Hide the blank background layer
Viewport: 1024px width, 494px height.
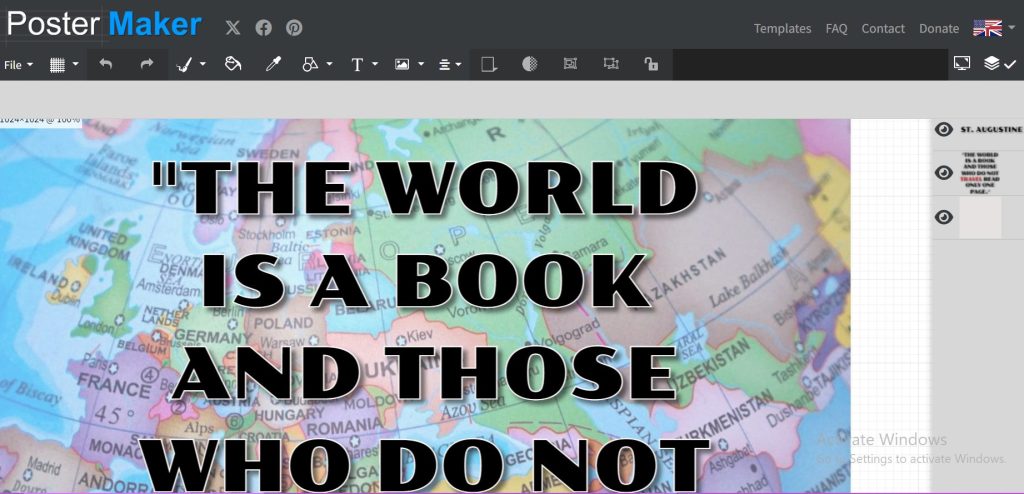click(x=944, y=217)
